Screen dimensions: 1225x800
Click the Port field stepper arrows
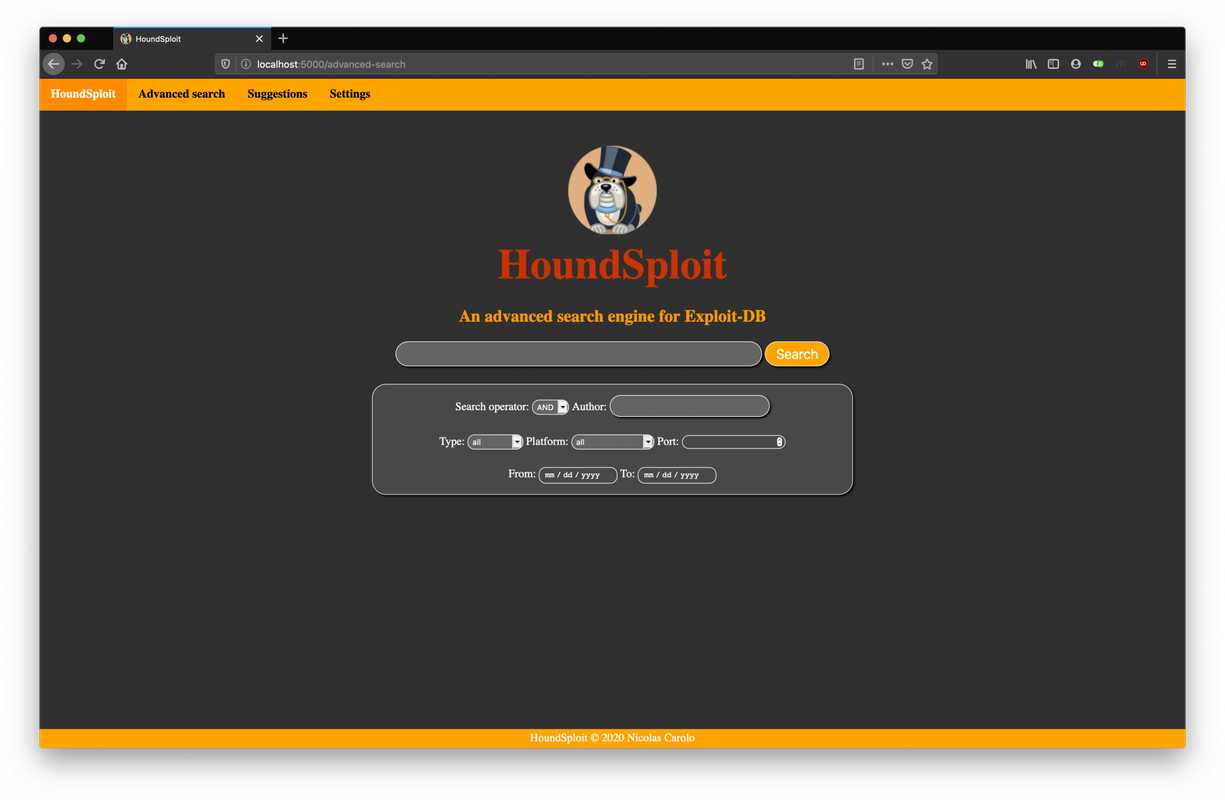click(780, 442)
